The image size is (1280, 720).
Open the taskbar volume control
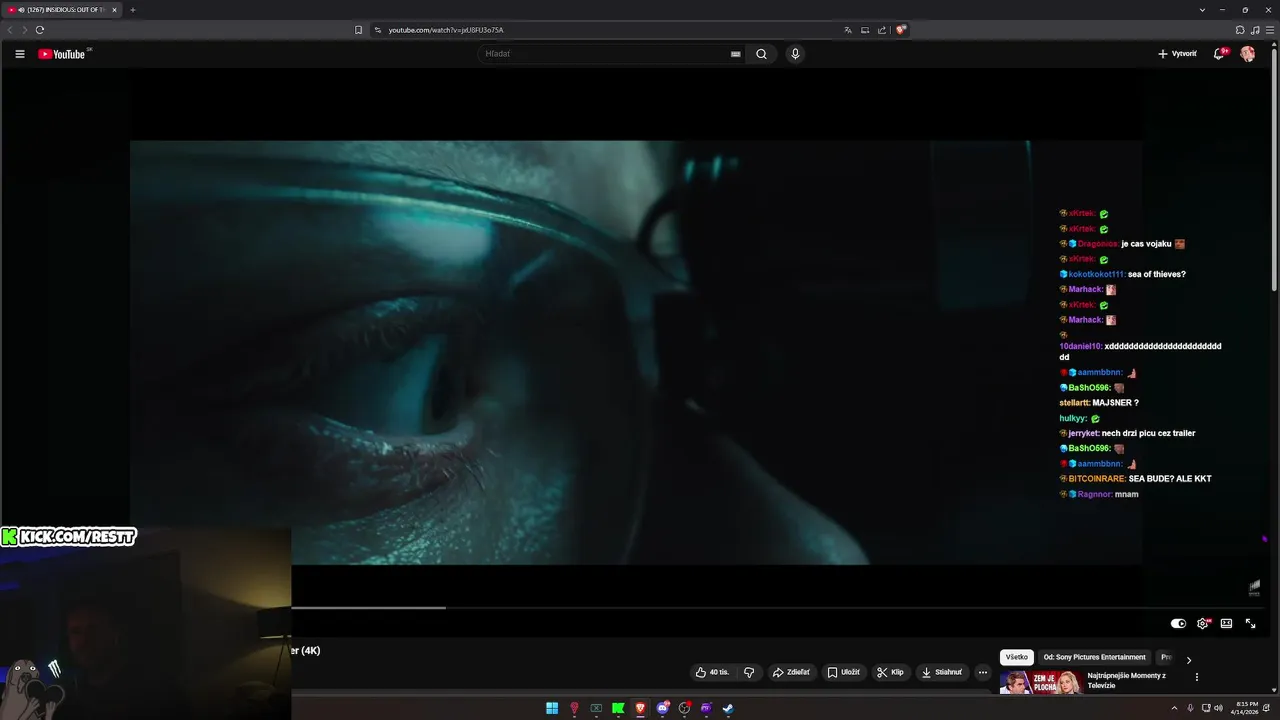click(1218, 708)
